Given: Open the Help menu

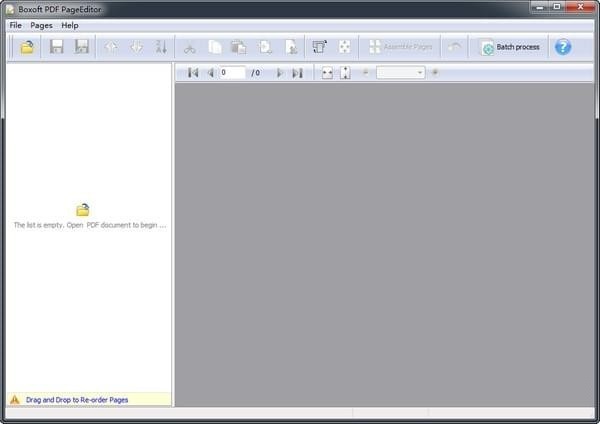Looking at the screenshot, I should tap(70, 25).
